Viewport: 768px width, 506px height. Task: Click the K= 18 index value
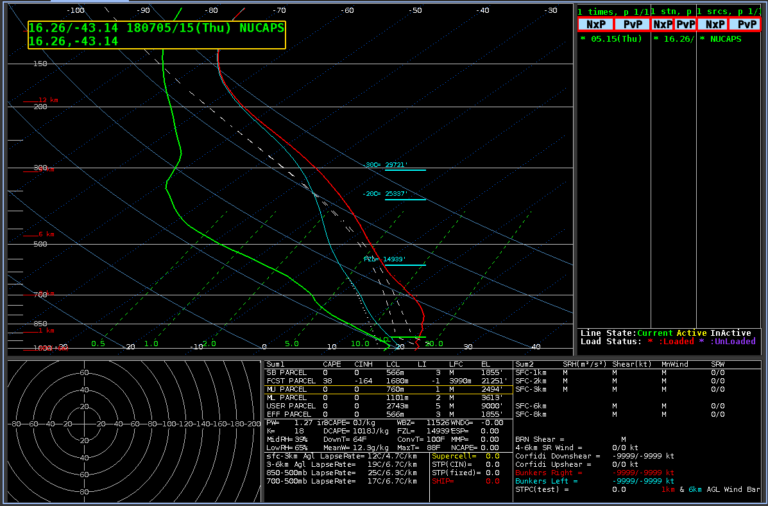(286, 431)
